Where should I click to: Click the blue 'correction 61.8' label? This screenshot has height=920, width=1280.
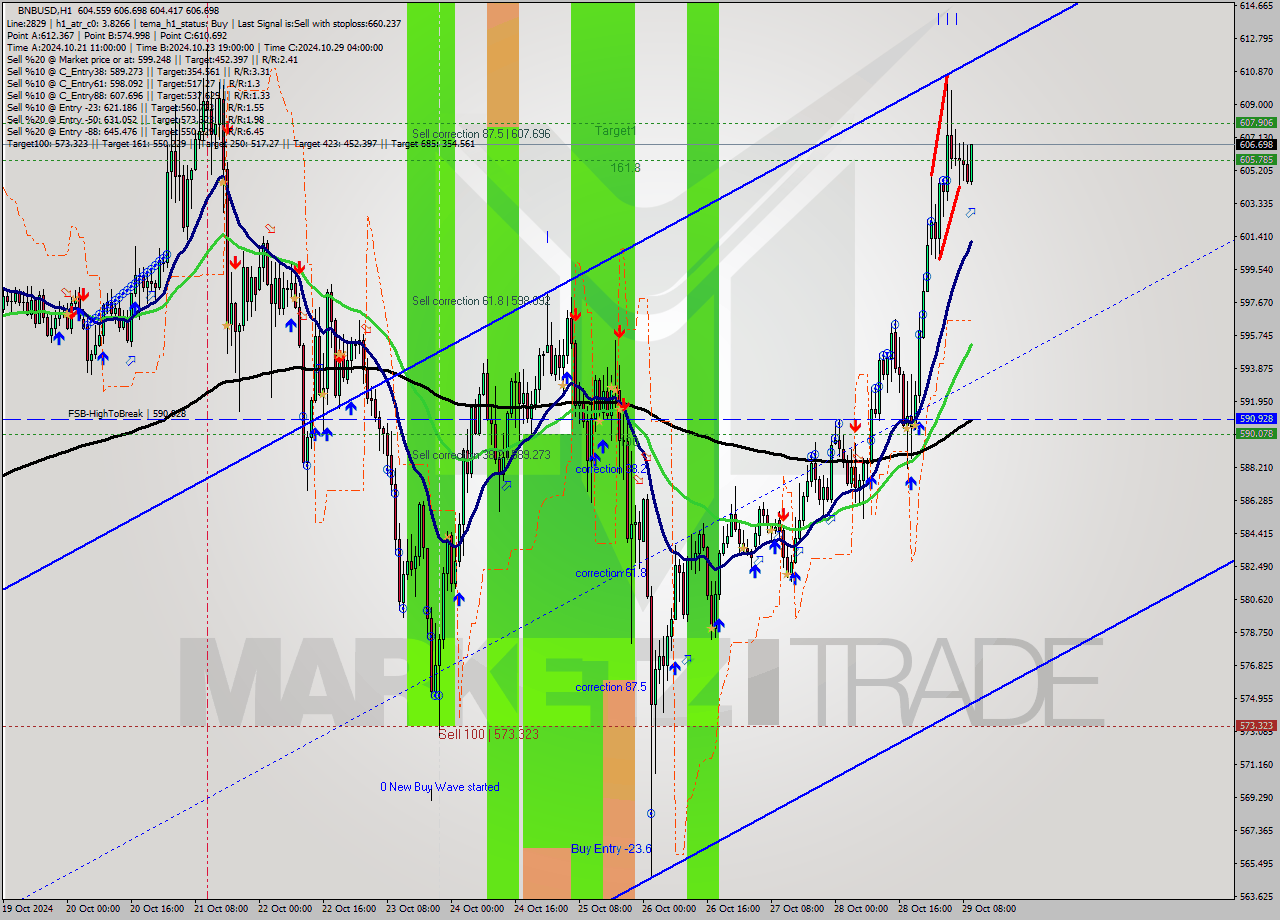pos(611,573)
